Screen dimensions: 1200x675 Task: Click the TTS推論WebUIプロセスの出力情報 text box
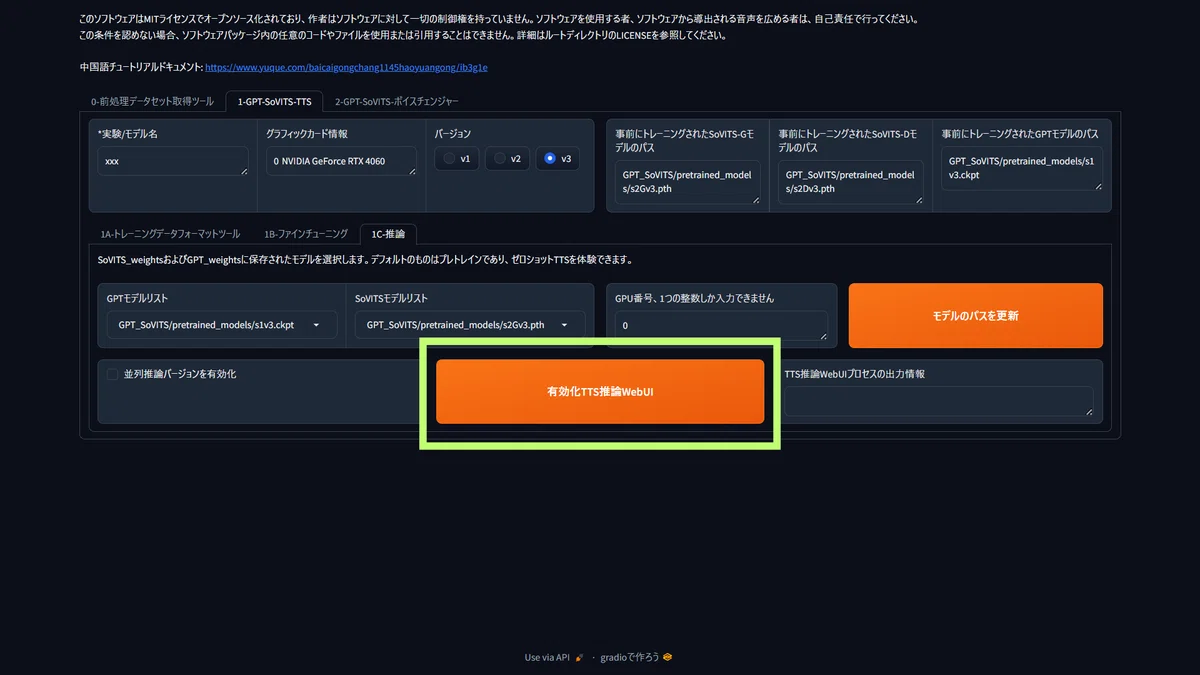(939, 401)
